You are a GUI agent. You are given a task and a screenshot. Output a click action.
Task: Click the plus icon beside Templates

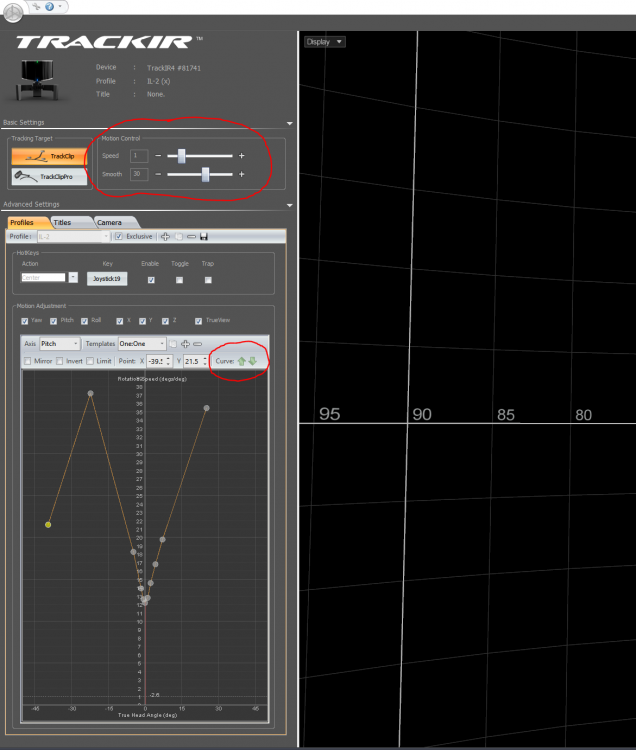185,343
